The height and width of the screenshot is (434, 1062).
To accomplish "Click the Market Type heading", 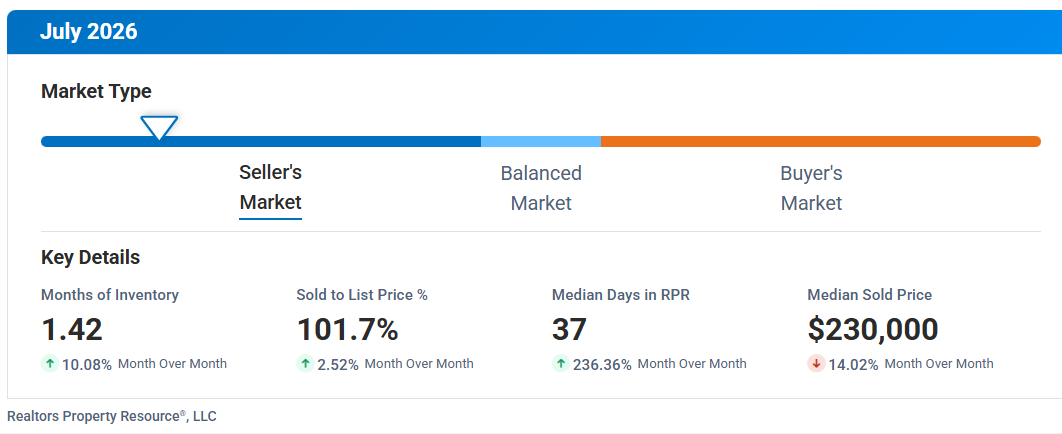I will (96, 91).
